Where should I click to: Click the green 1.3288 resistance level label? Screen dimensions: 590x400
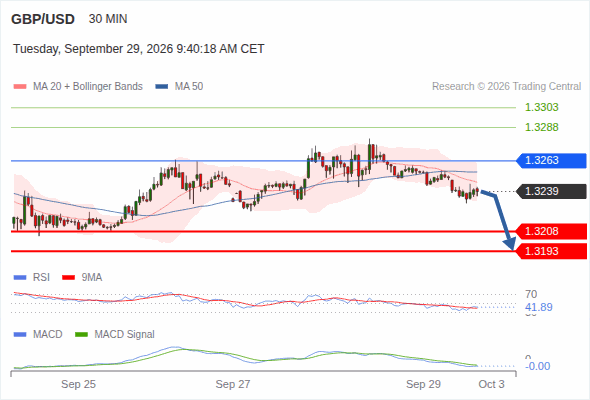click(541, 127)
